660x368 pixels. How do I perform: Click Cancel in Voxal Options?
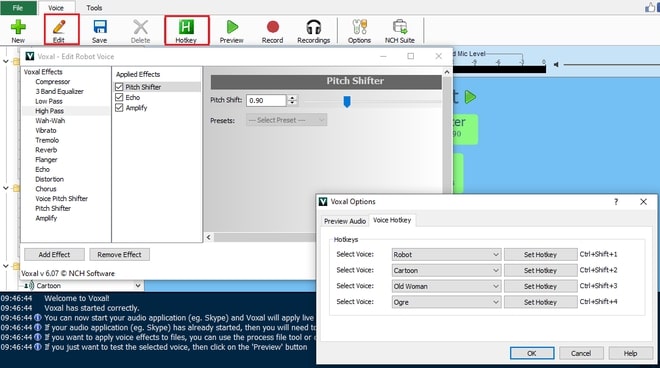[x=581, y=353]
